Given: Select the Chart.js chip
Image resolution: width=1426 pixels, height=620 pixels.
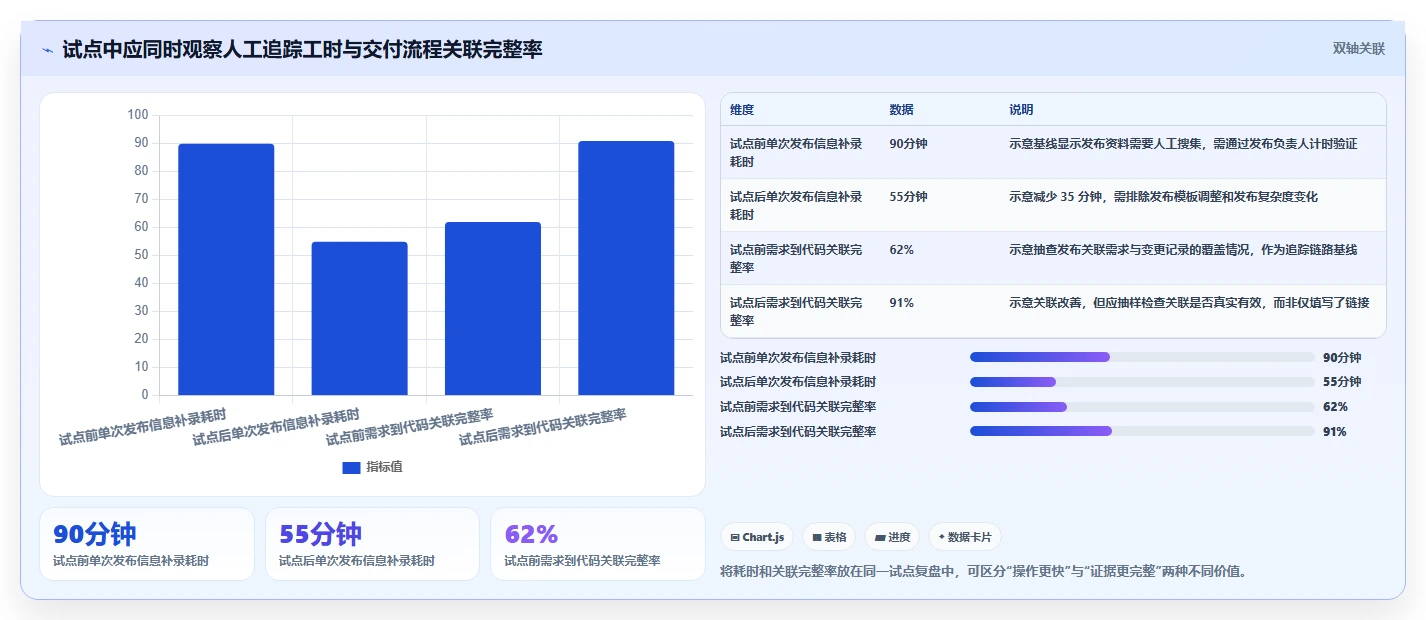Looking at the screenshot, I should [756, 537].
